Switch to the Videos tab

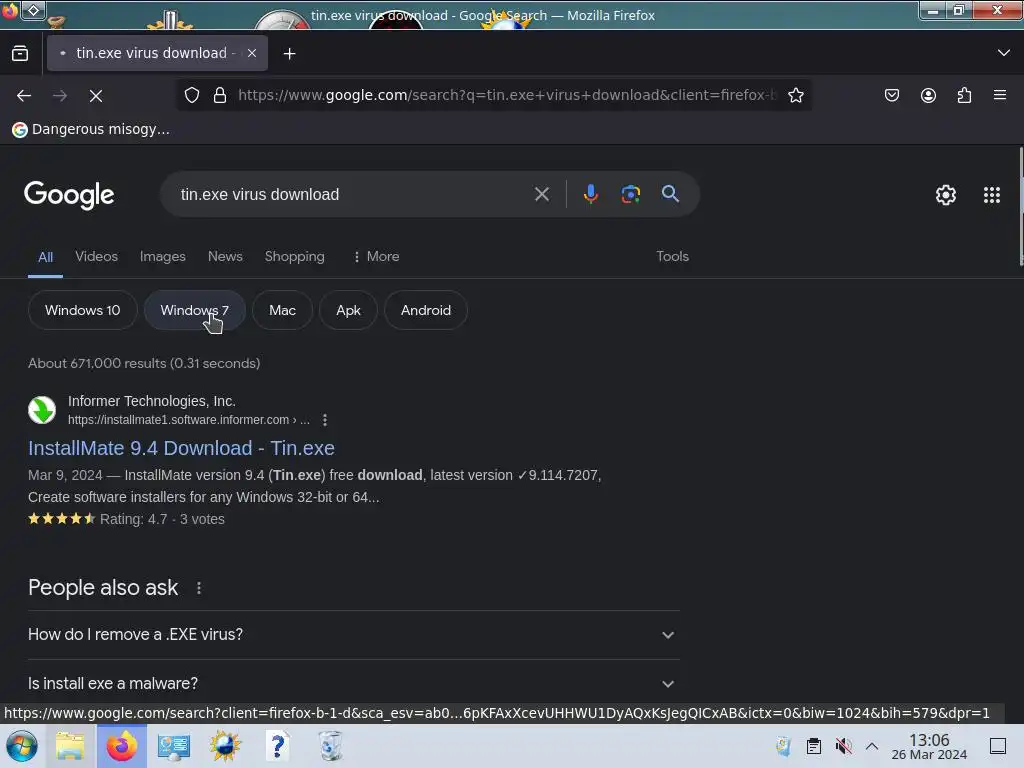click(x=97, y=257)
